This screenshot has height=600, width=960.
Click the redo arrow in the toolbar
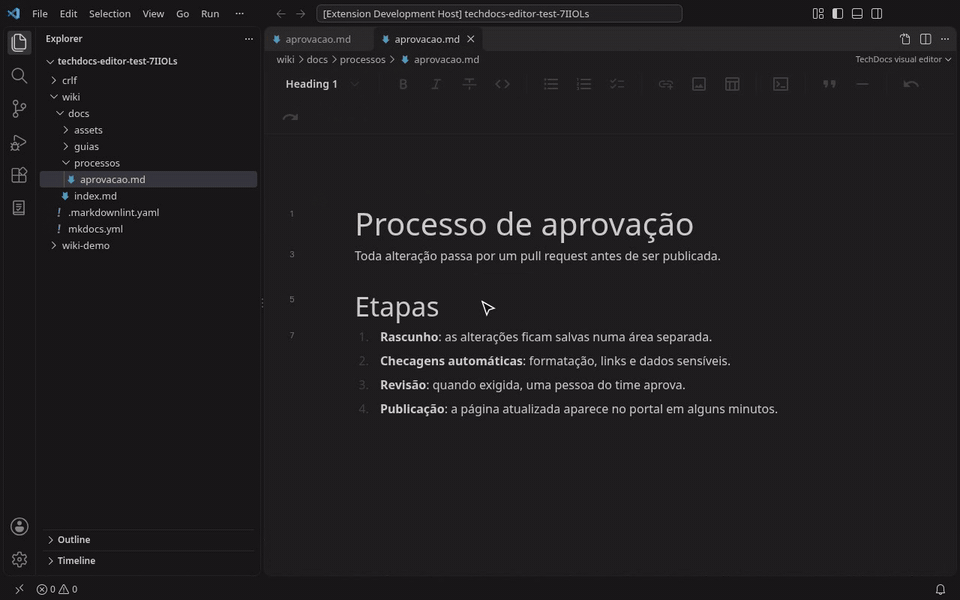(x=290, y=117)
